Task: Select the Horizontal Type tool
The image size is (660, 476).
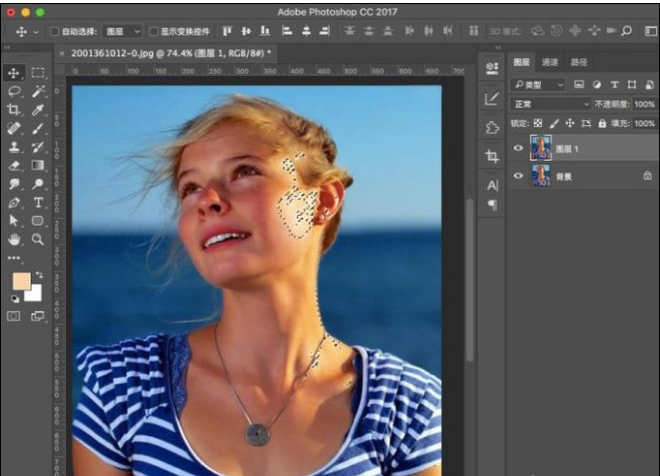Action: (38, 203)
